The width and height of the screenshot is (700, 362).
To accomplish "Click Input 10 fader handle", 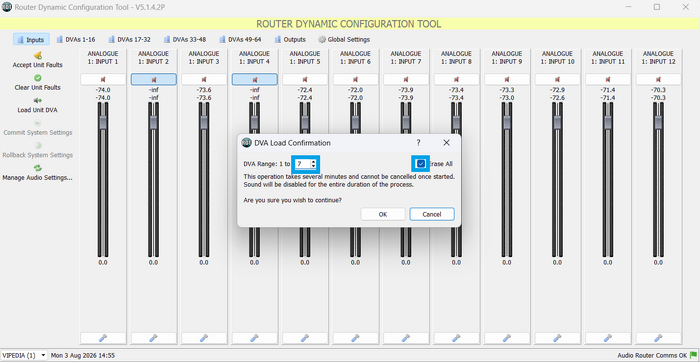I will click(557, 123).
